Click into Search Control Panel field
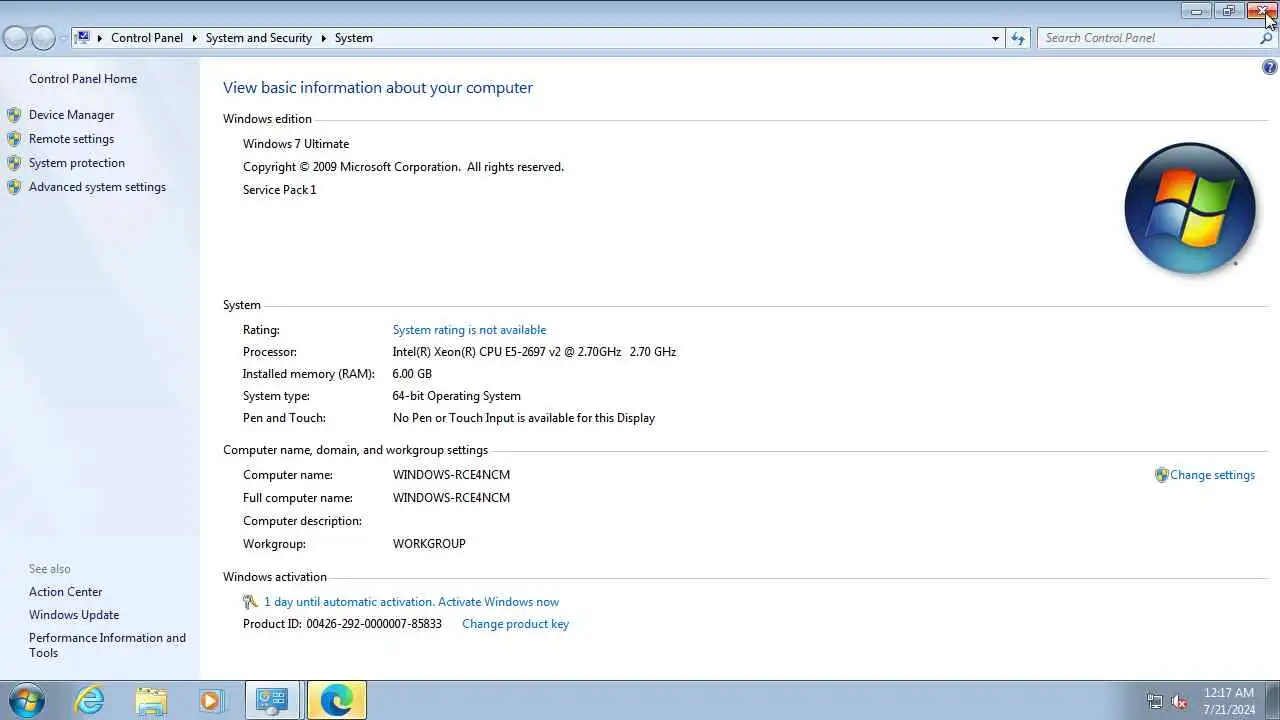Image resolution: width=1280 pixels, height=720 pixels. (x=1147, y=38)
